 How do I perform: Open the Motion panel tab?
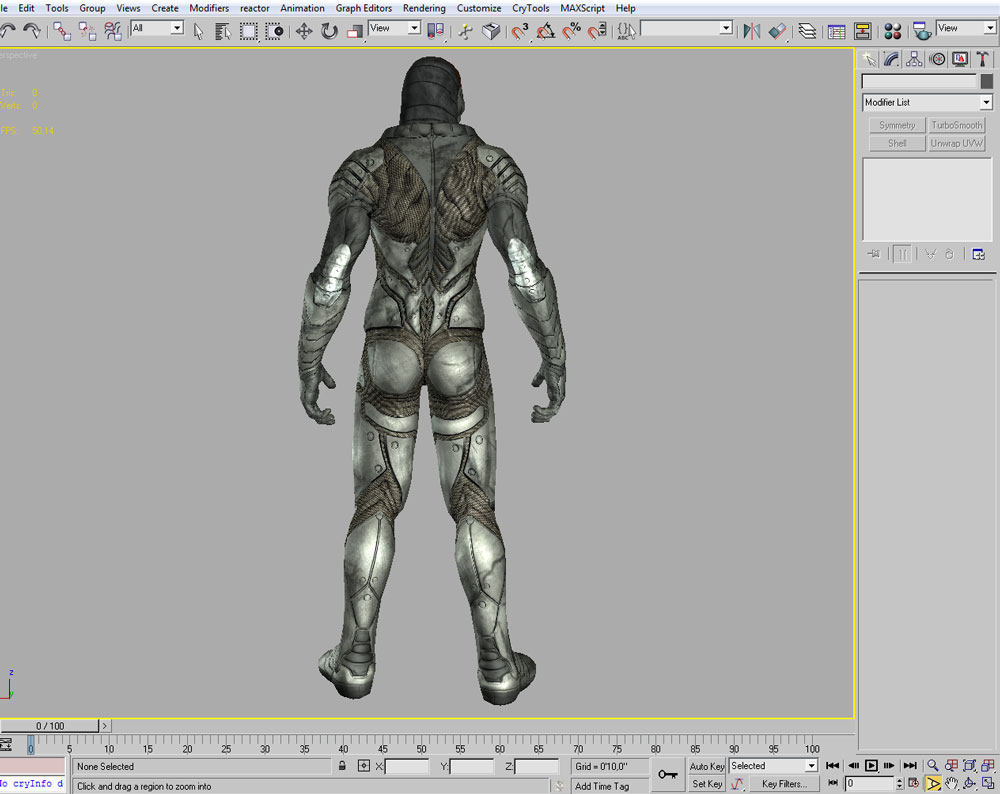pyautogui.click(x=937, y=60)
